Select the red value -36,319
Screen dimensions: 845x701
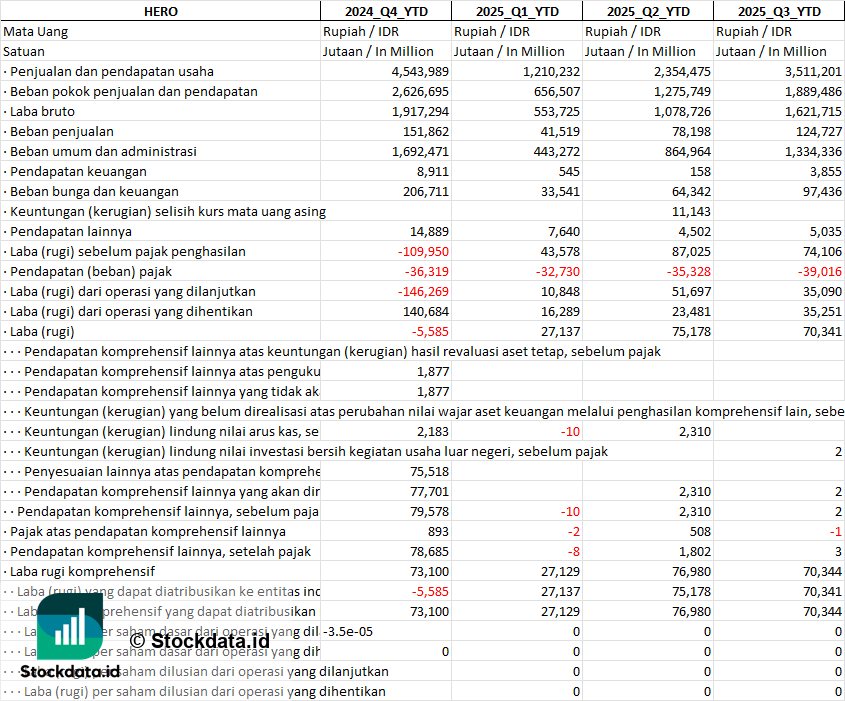coord(427,271)
